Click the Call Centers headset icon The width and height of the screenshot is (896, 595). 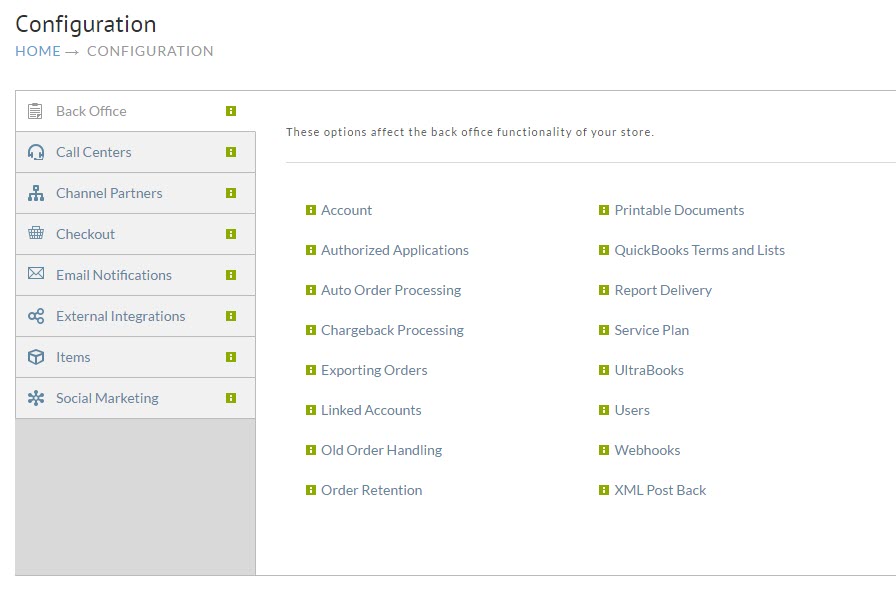[36, 152]
